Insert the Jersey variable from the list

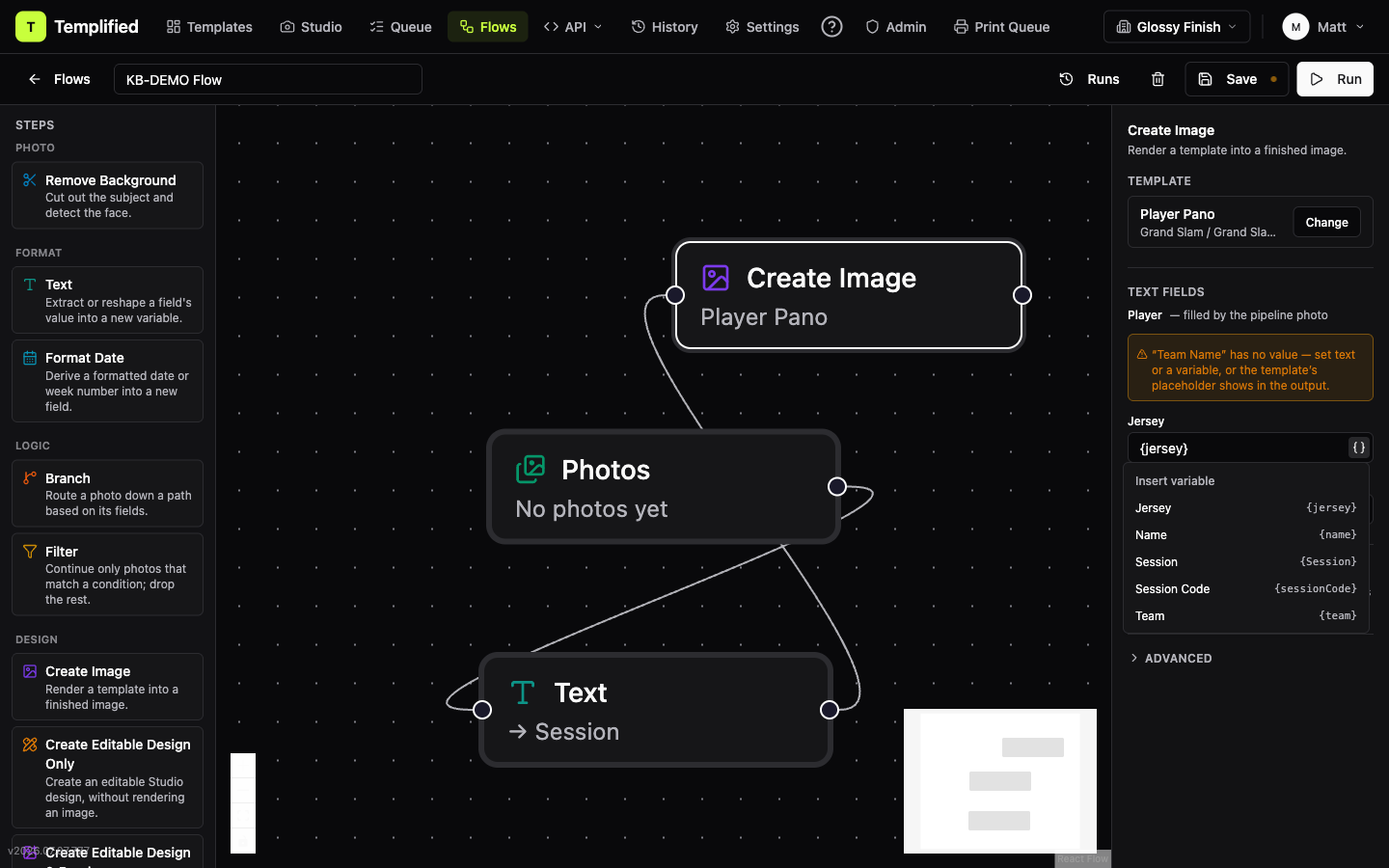pyautogui.click(x=1246, y=507)
